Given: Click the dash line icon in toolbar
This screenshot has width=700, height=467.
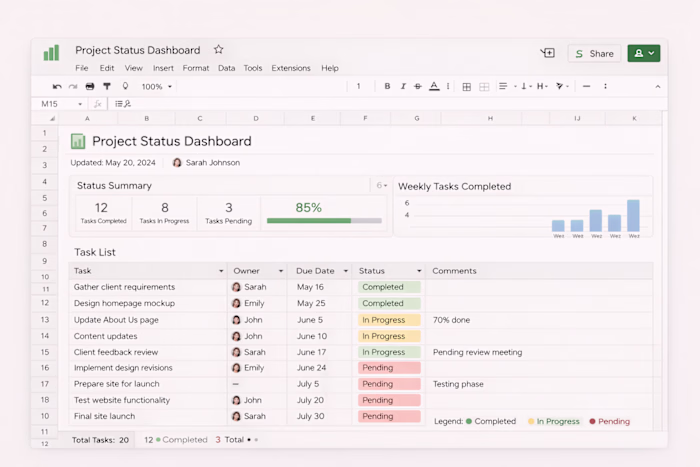Looking at the screenshot, I should (587, 86).
